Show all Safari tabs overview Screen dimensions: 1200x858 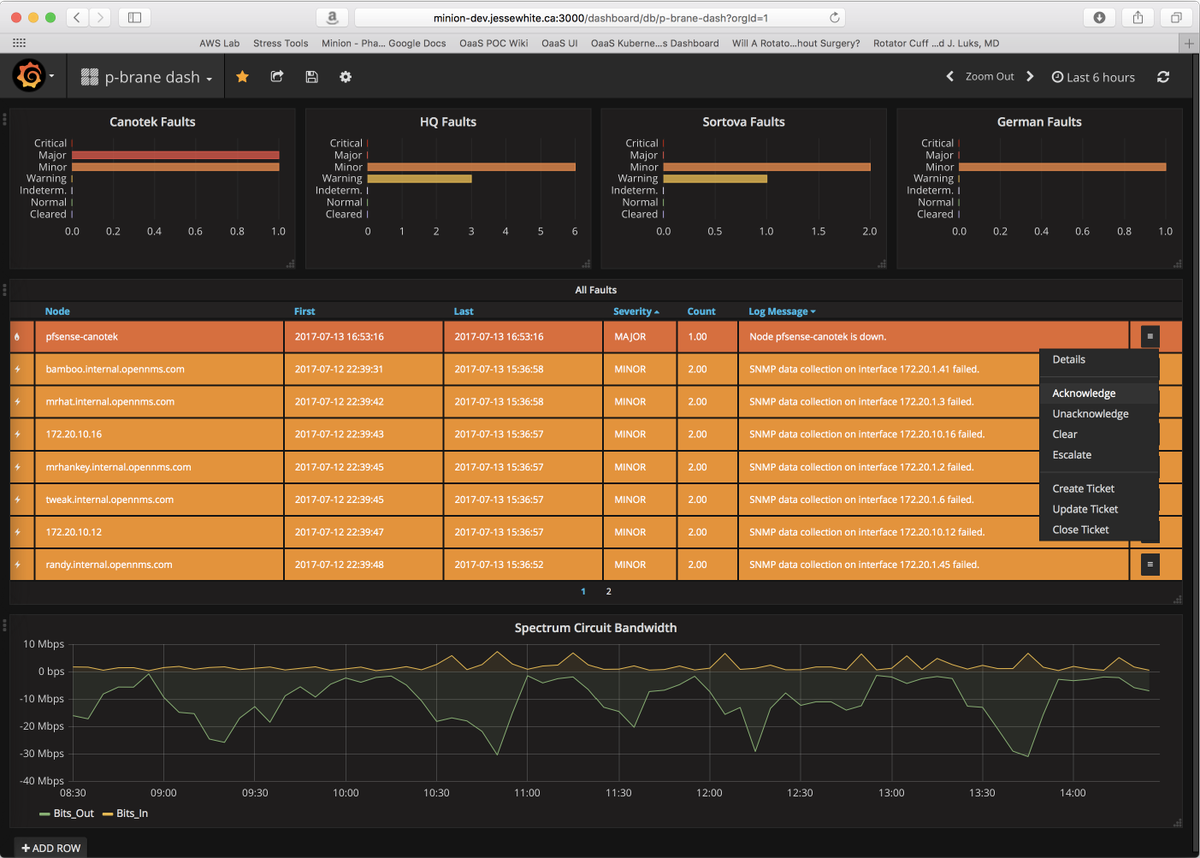coord(1175,17)
